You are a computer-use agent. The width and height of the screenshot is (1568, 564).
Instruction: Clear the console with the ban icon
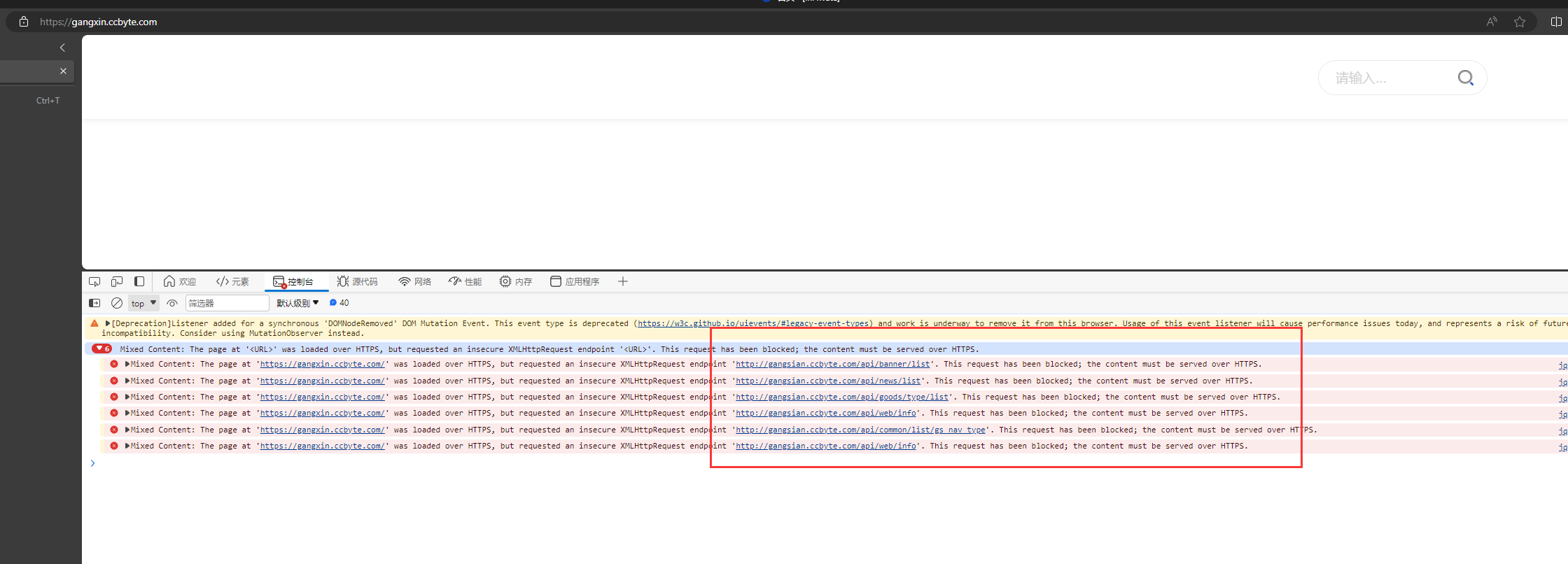[x=117, y=303]
